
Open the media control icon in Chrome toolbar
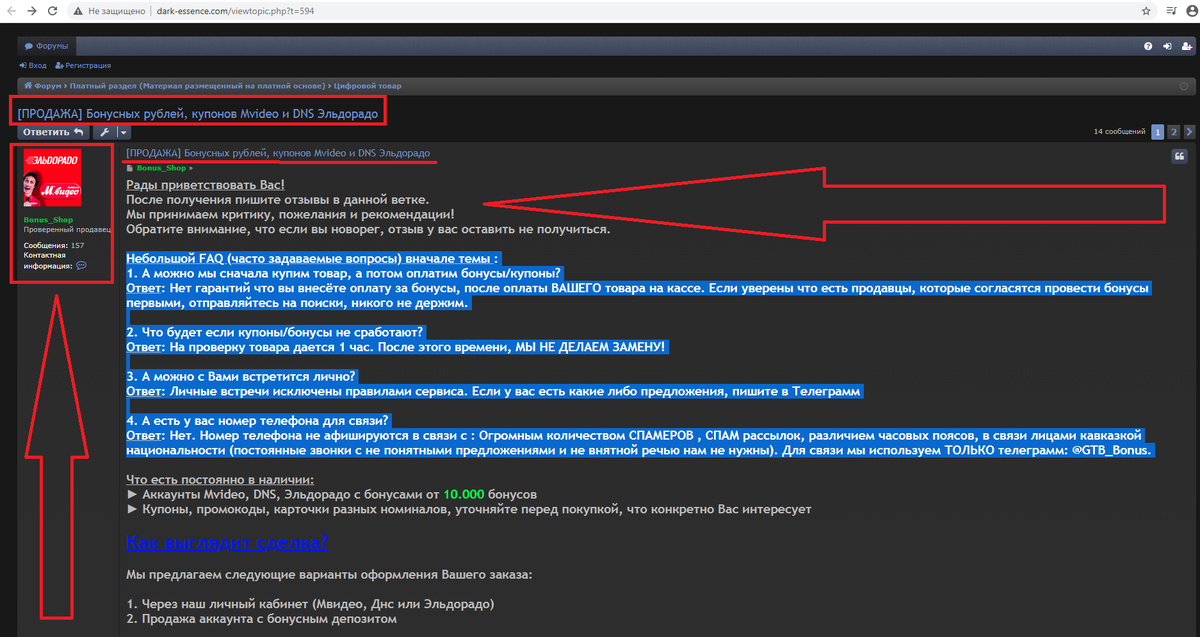(x=1170, y=10)
